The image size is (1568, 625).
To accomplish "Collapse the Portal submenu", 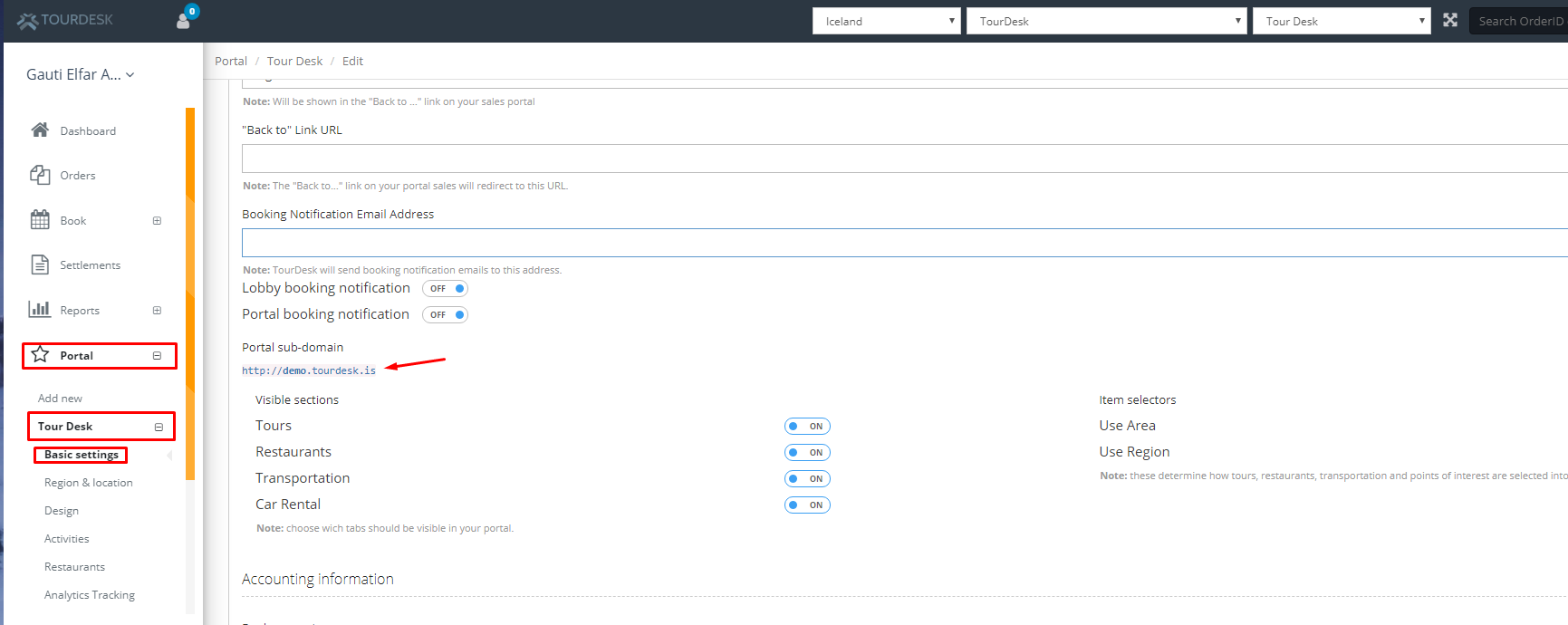I will click(157, 356).
